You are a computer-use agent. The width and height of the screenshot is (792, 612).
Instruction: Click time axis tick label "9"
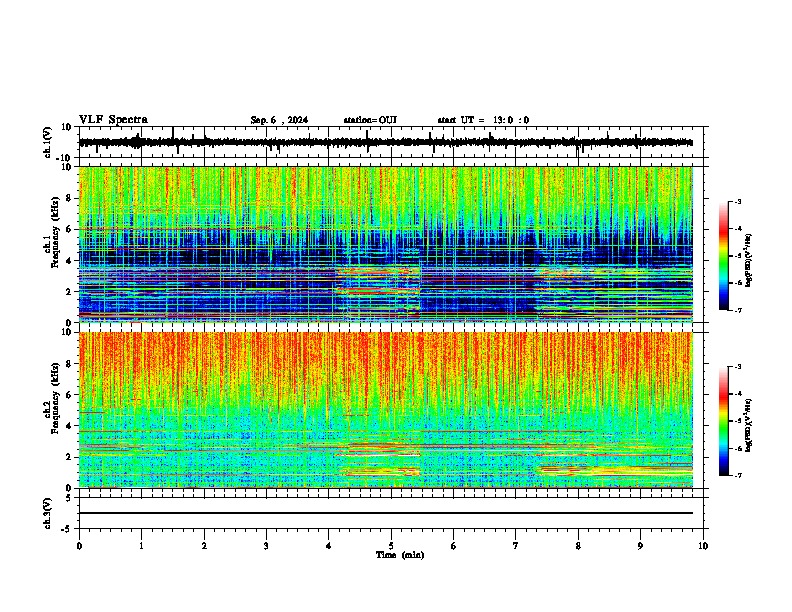coord(640,546)
